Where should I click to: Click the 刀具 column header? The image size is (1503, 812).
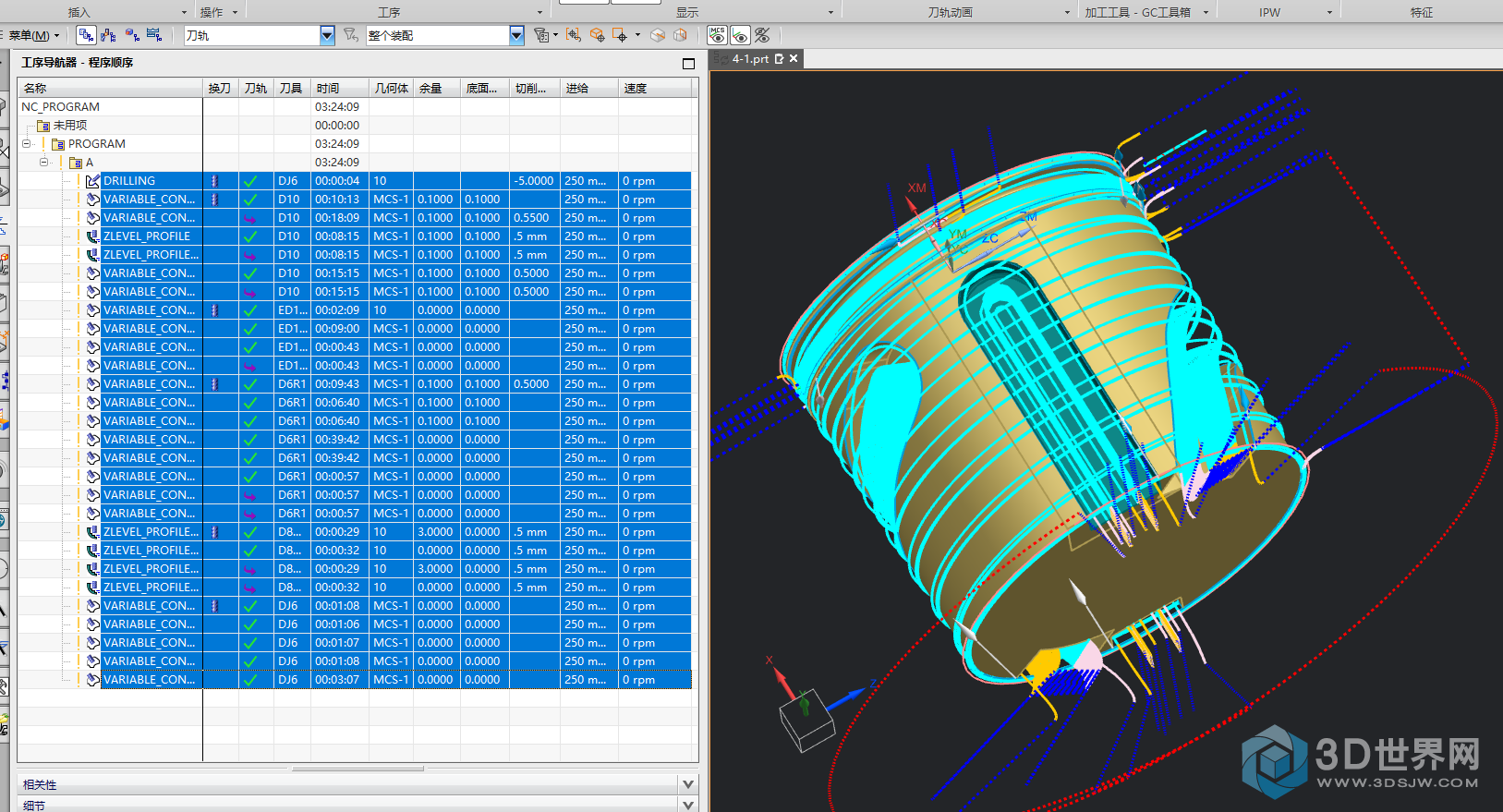coord(293,88)
